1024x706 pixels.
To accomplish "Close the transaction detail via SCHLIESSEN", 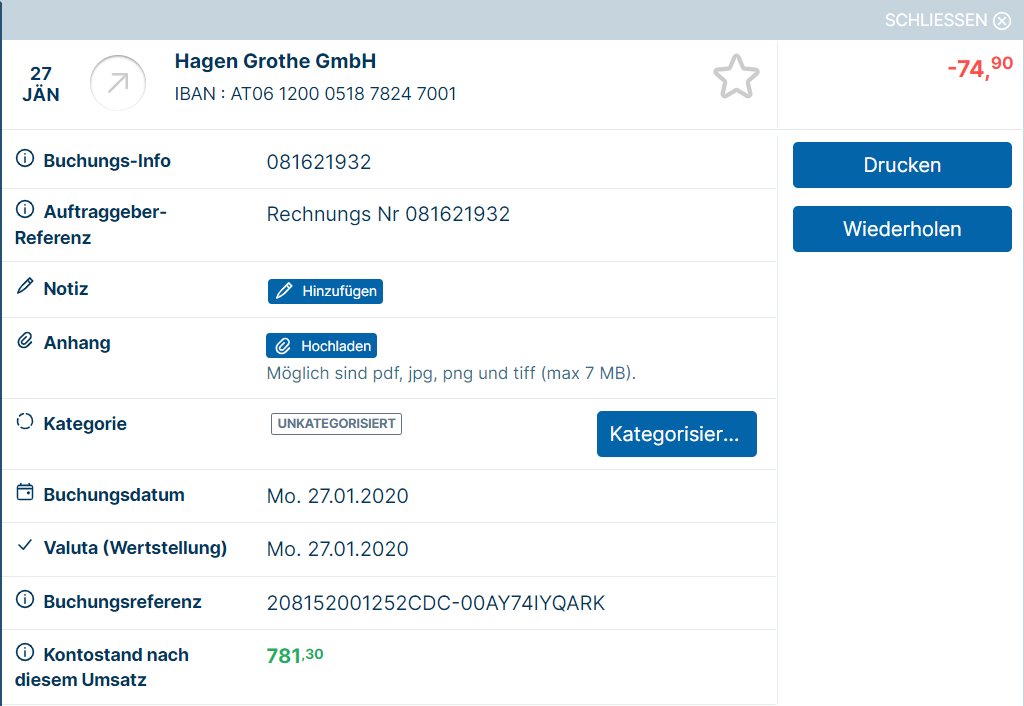I will pos(948,20).
